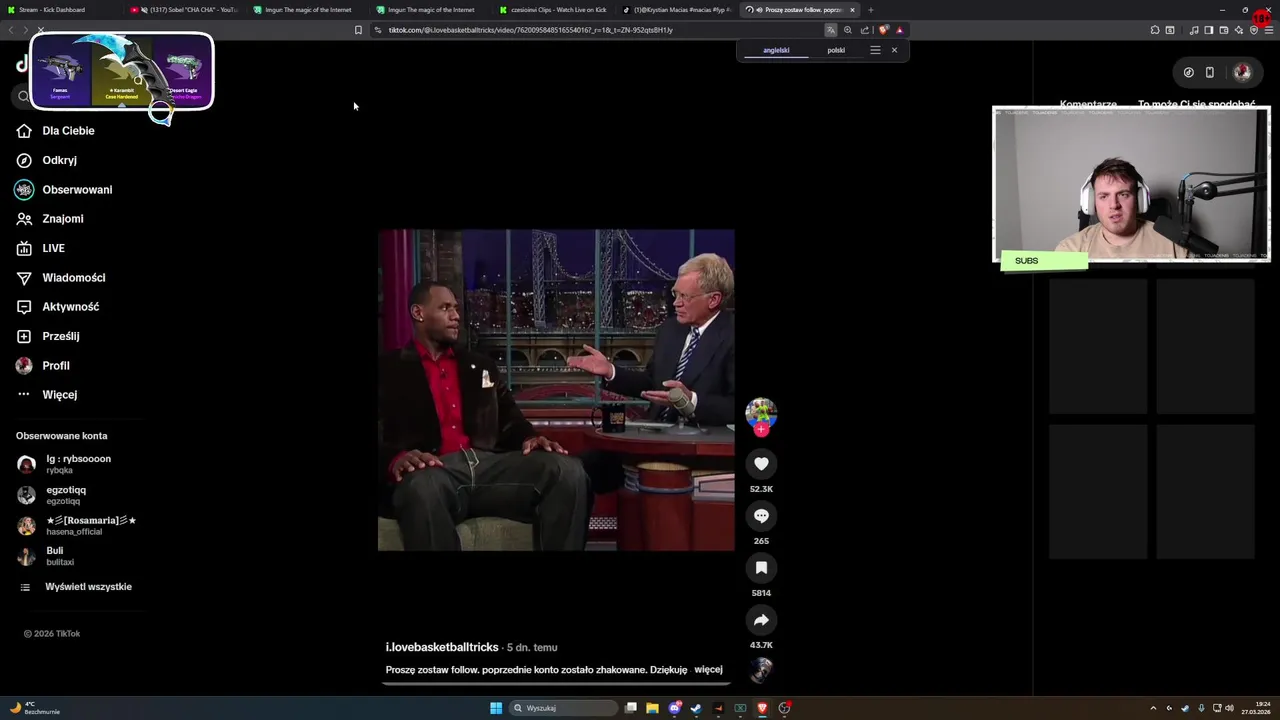Open the spinning sound disc thumbnail
The image size is (1280, 720).
point(761,669)
